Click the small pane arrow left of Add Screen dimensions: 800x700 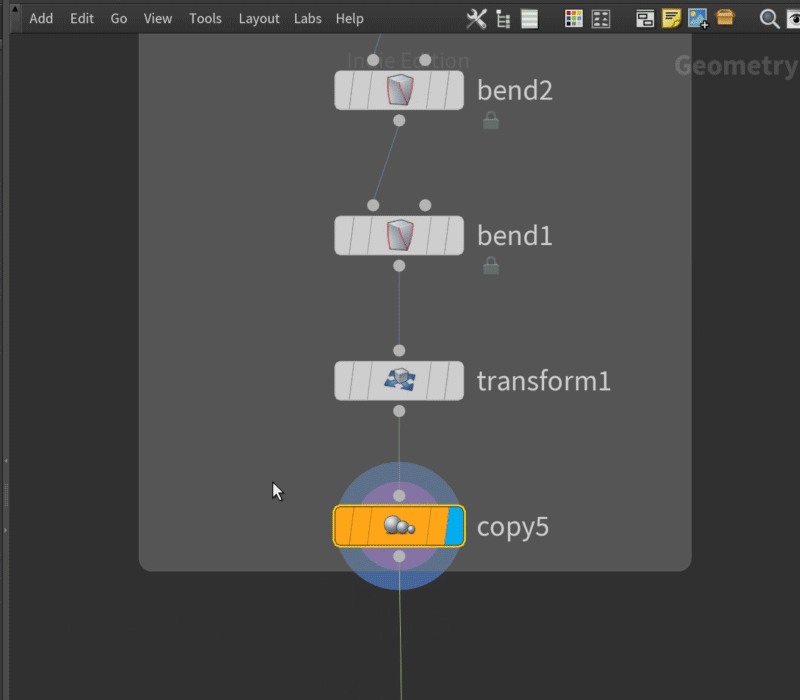[x=15, y=9]
